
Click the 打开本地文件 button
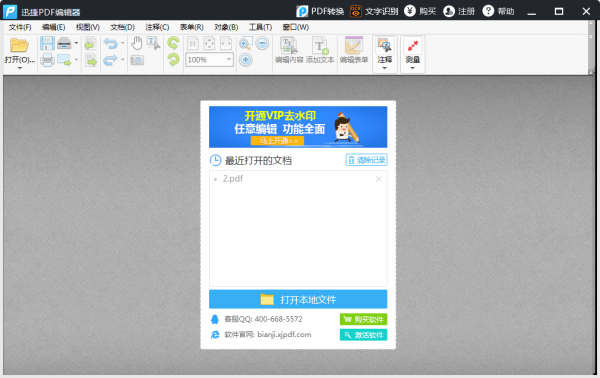point(298,299)
